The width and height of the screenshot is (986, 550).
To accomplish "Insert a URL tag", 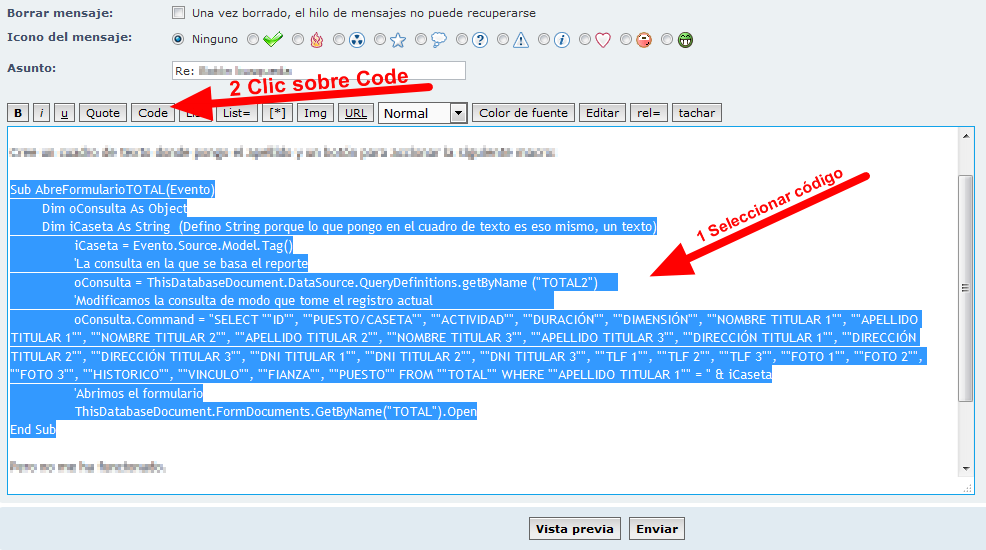I will point(355,113).
